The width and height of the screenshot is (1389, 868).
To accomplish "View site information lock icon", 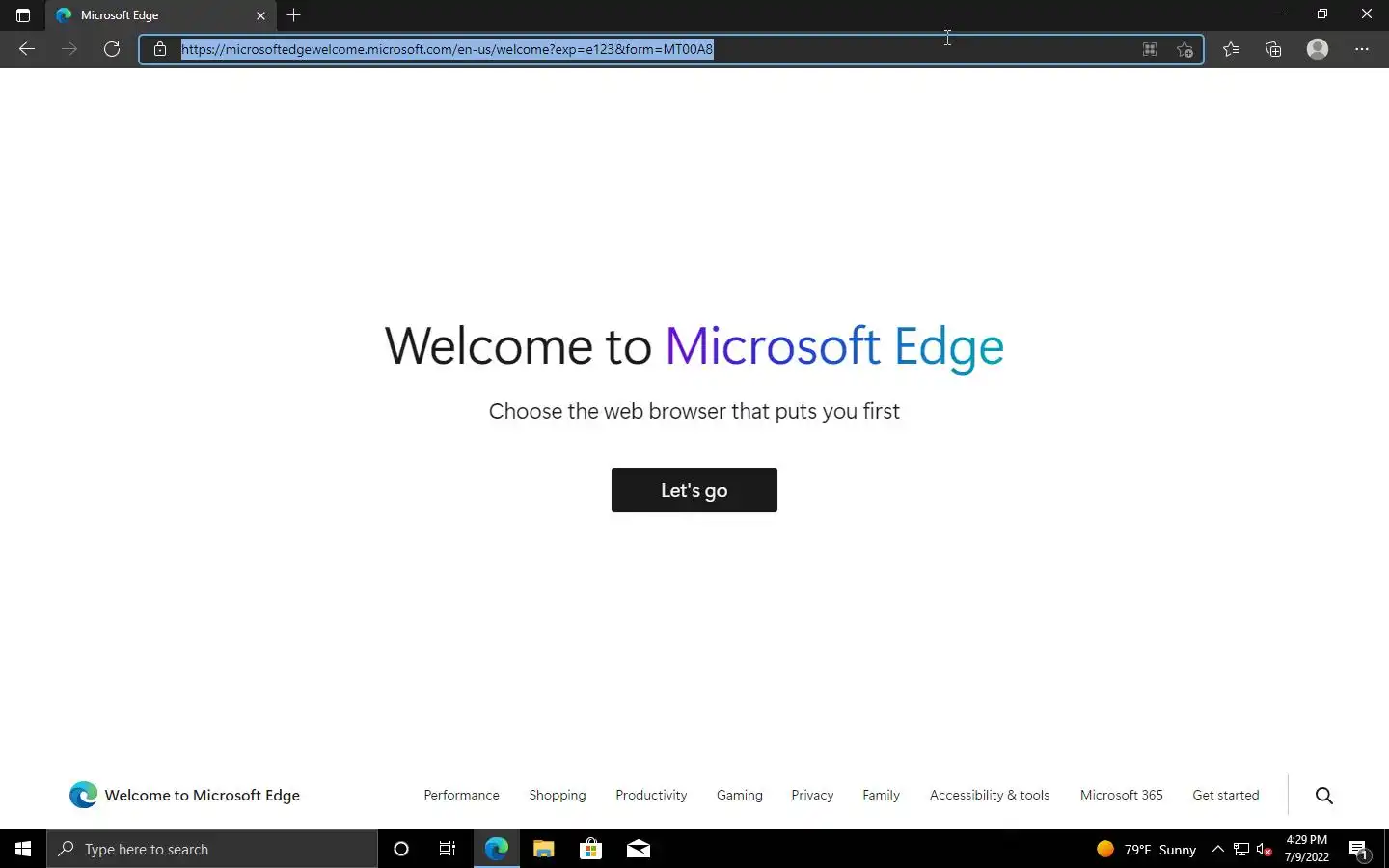I will point(160,49).
